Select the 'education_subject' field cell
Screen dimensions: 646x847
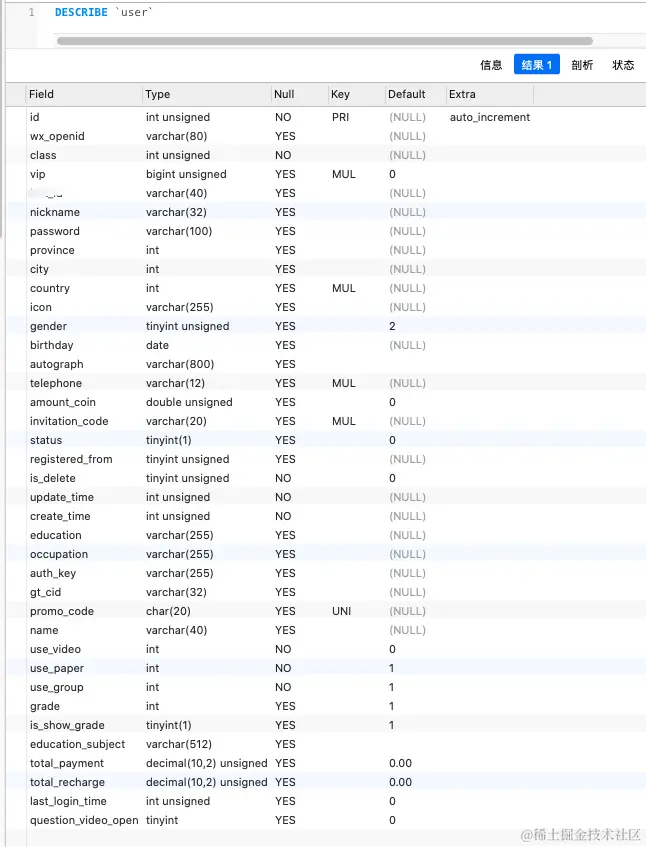click(x=78, y=744)
